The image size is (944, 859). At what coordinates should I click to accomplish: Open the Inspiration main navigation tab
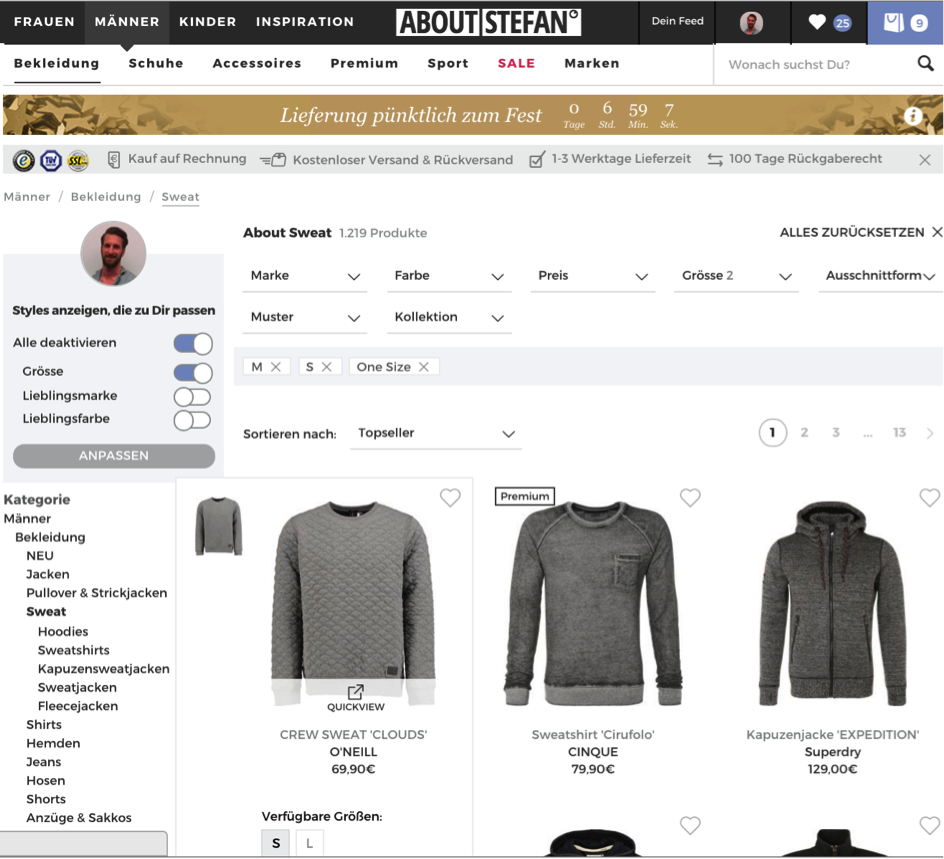tap(305, 22)
